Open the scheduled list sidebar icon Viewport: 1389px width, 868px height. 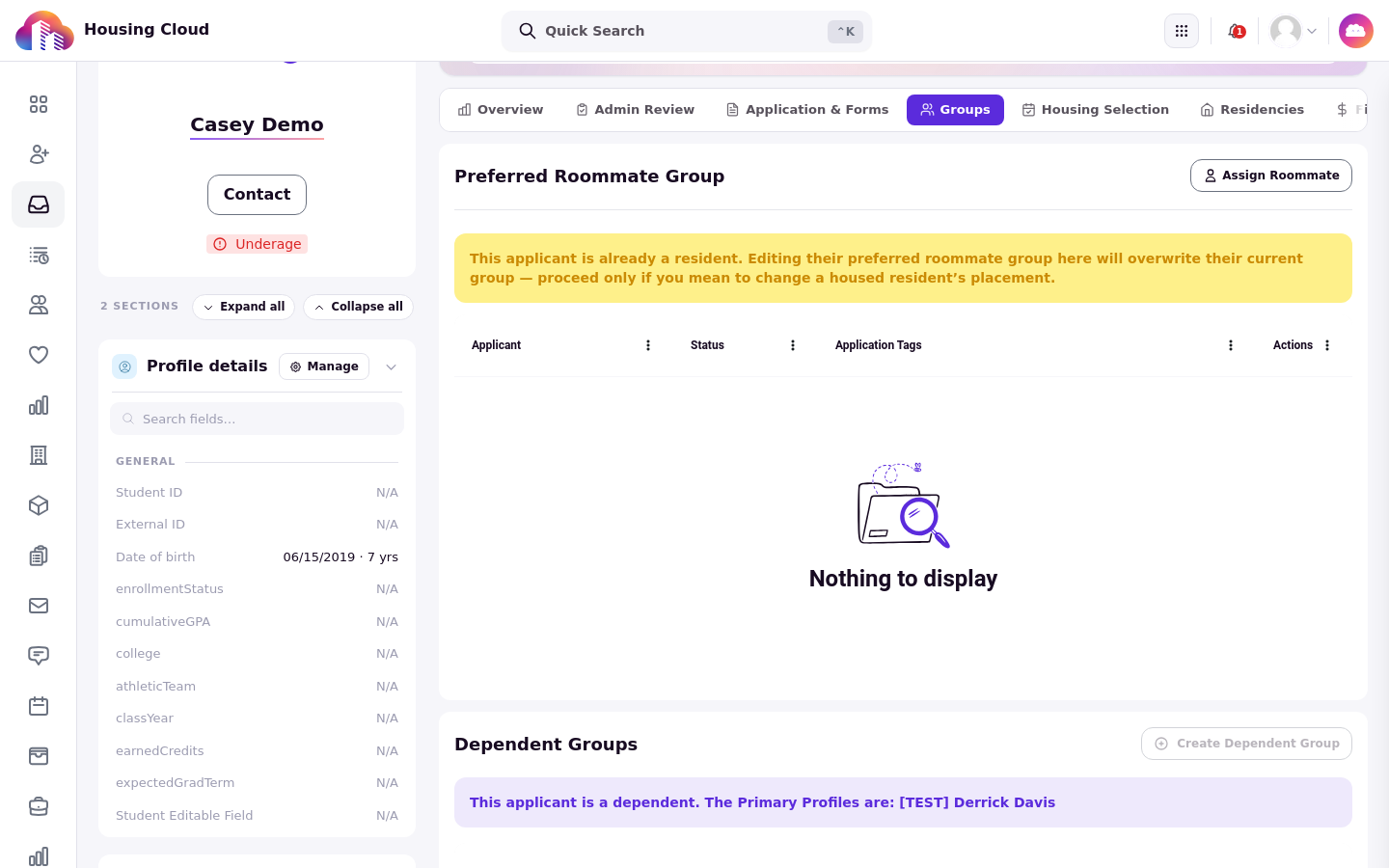click(39, 255)
